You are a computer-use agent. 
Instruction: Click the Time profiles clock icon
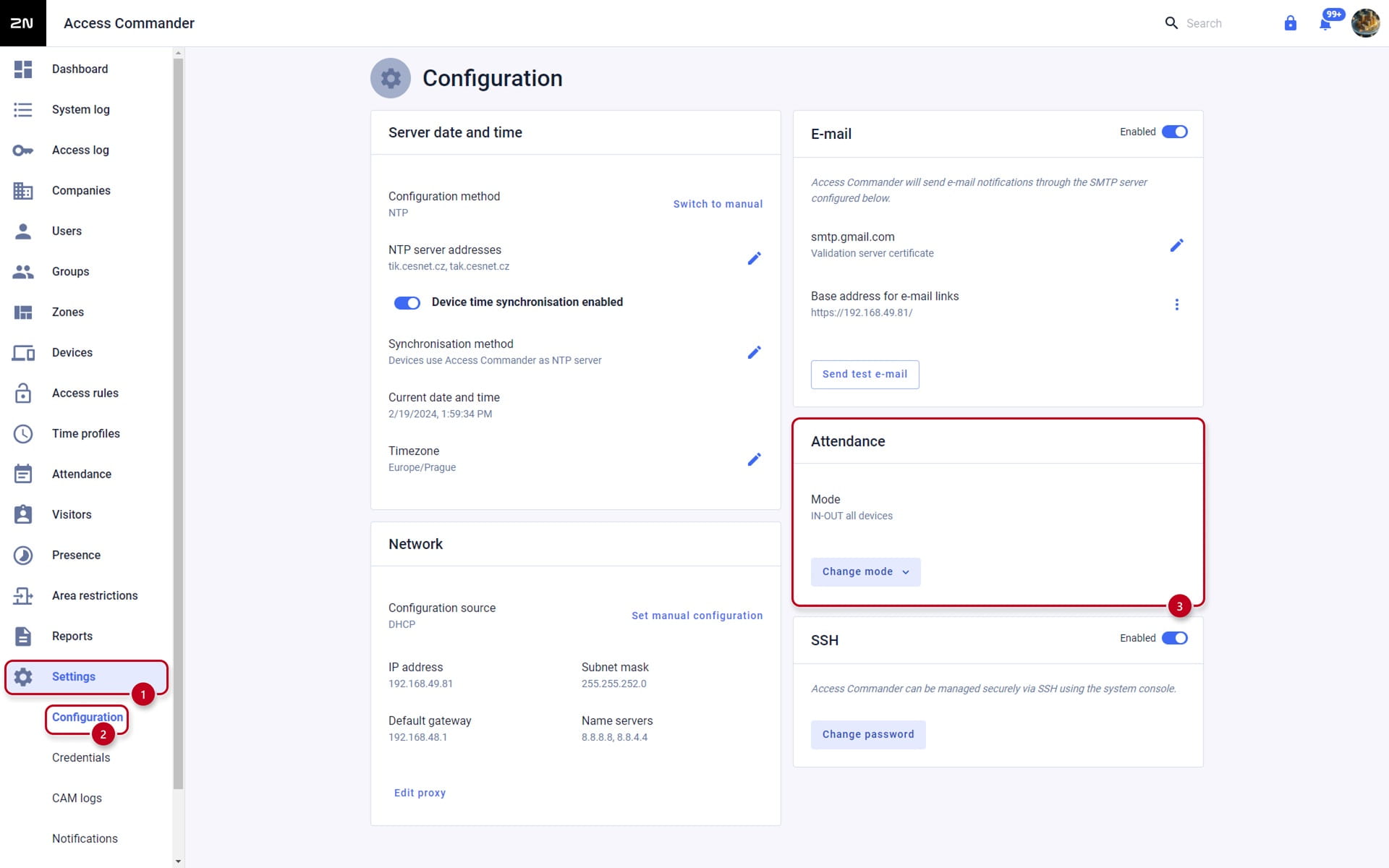(x=23, y=434)
